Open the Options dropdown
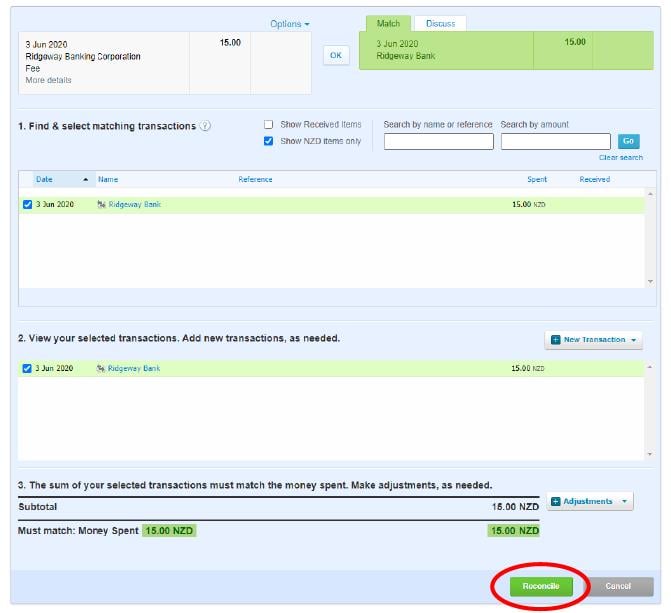 tap(290, 24)
